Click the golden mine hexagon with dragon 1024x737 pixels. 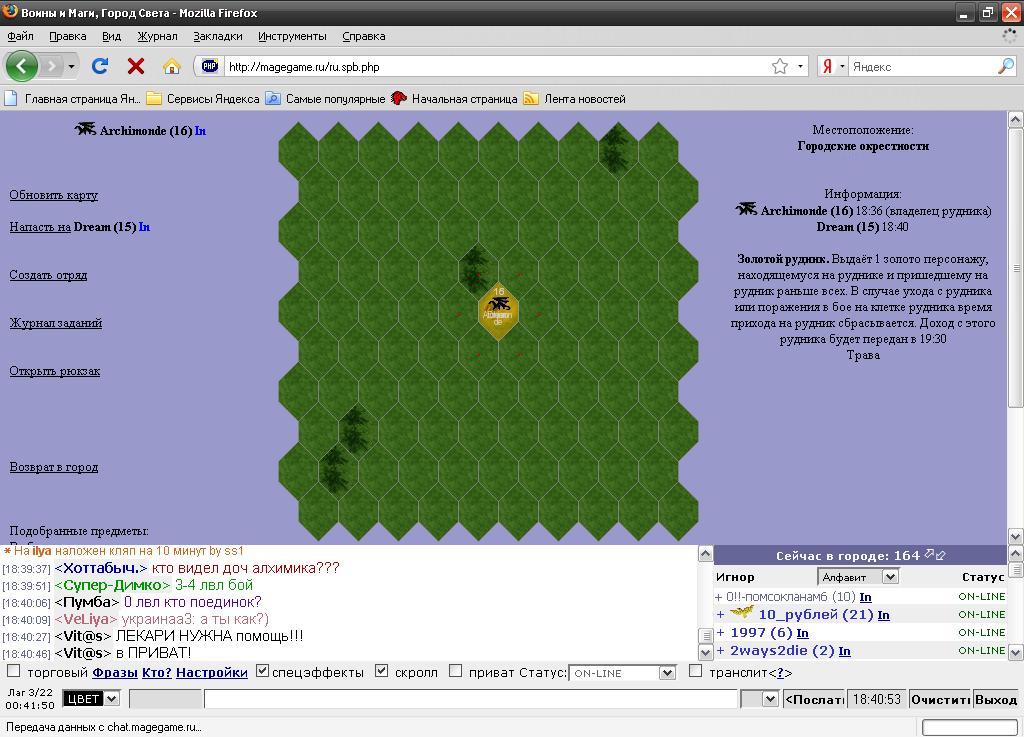(x=498, y=311)
